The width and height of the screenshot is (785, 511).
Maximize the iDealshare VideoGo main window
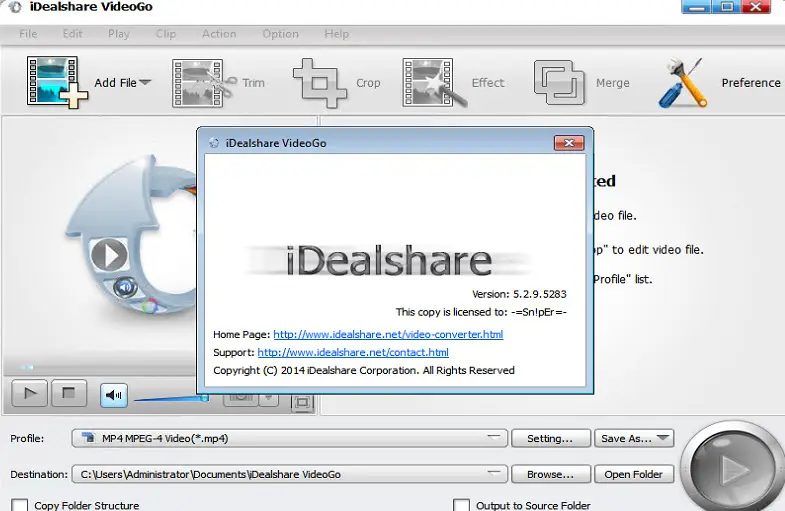(726, 7)
